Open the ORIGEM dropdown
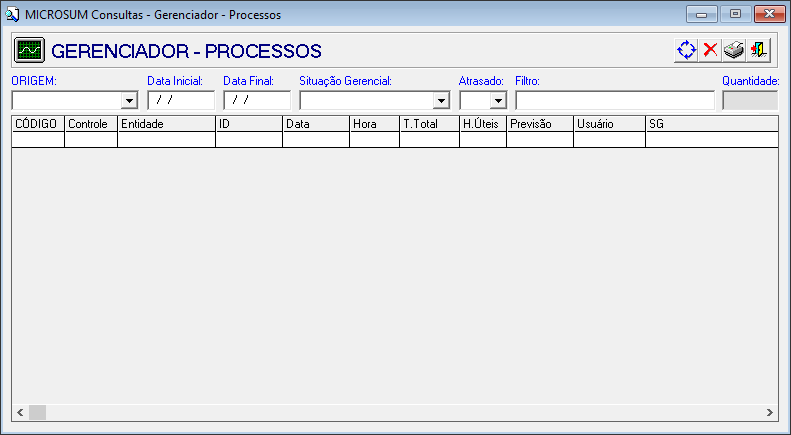The height and width of the screenshot is (435, 791). (128, 100)
